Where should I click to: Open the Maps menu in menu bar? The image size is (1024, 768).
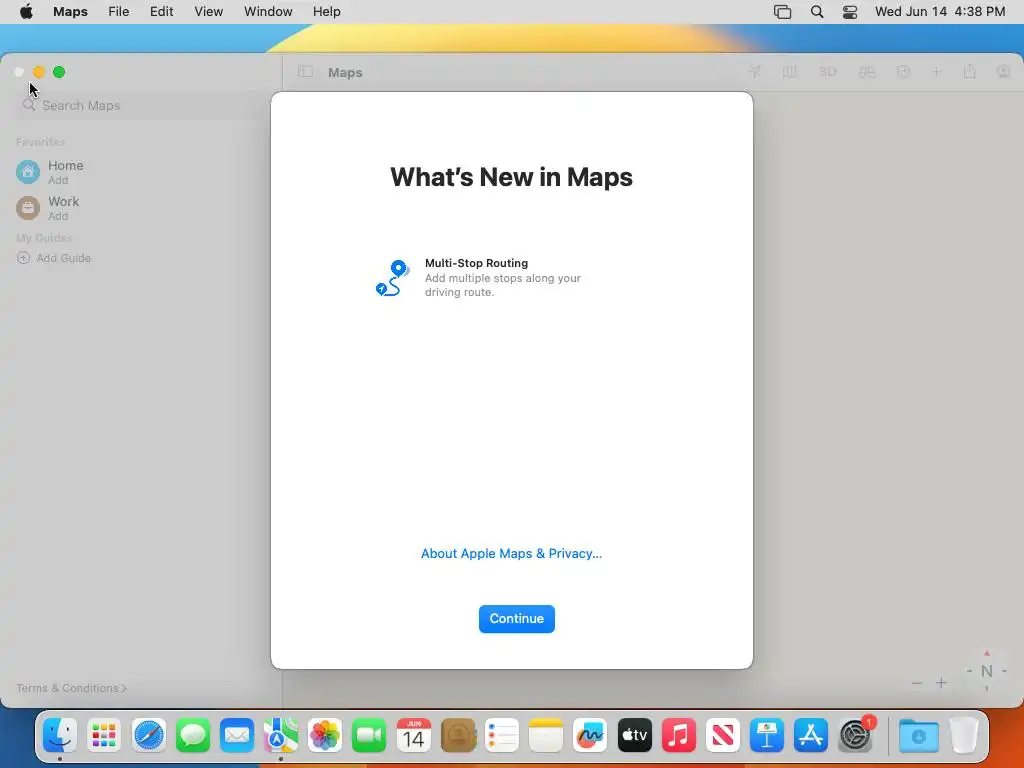71,12
